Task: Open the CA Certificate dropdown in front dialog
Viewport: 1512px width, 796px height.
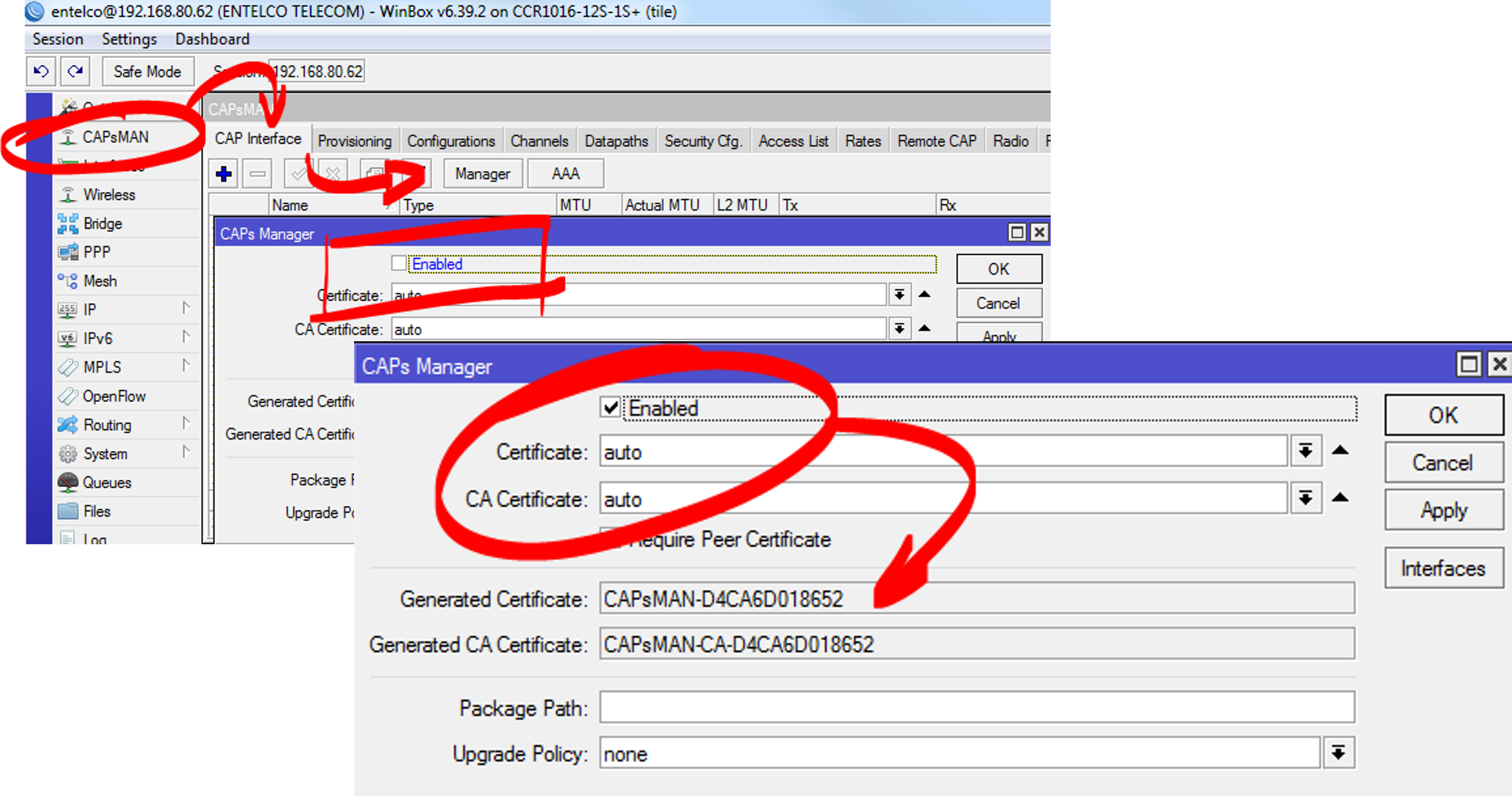Action: tap(1305, 498)
